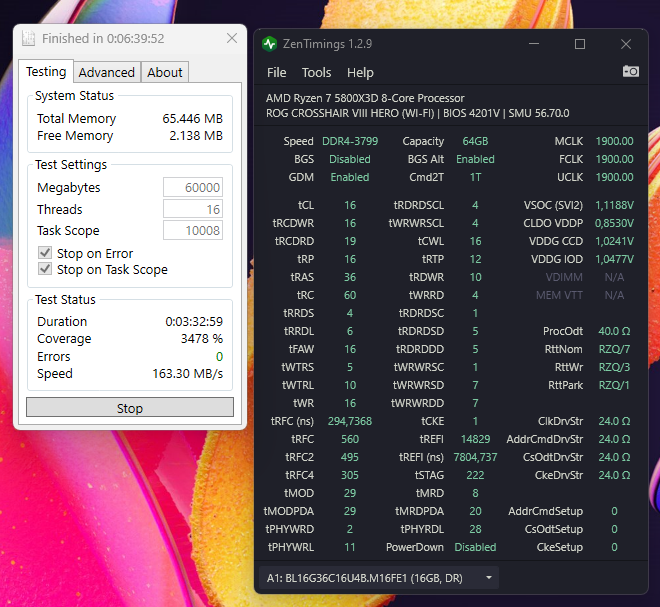The width and height of the screenshot is (660, 607).
Task: Click the VDDG IOD 1,0477V value
Action: [x=614, y=259]
